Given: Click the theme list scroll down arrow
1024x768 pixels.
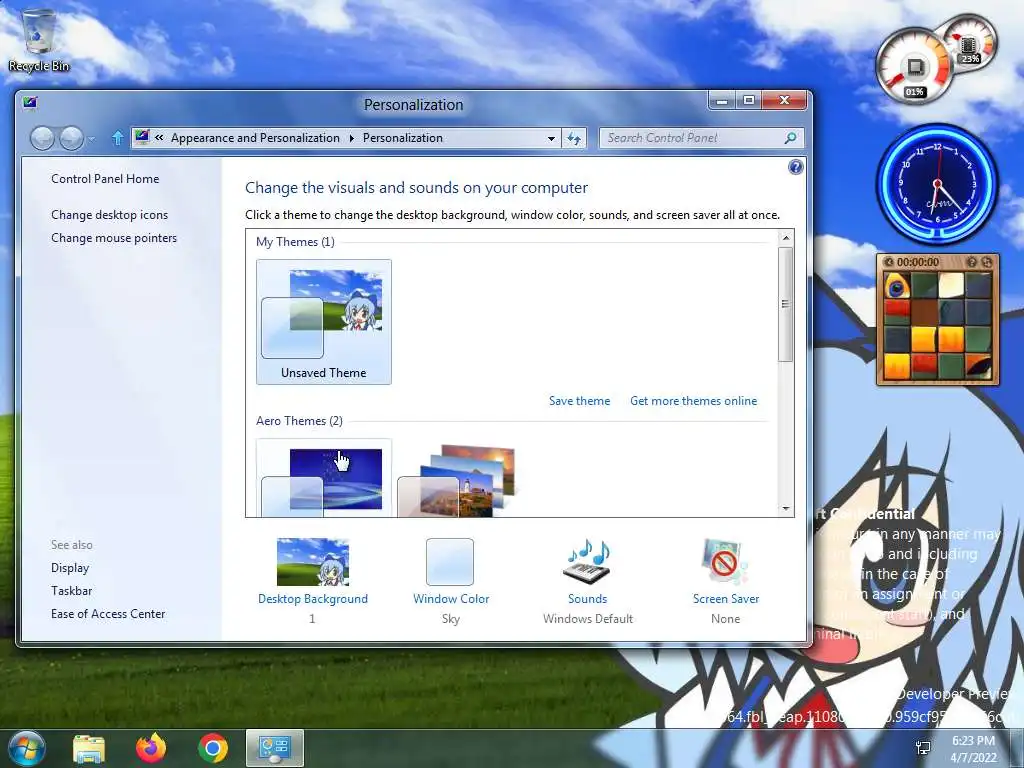Looking at the screenshot, I should pyautogui.click(x=786, y=509).
